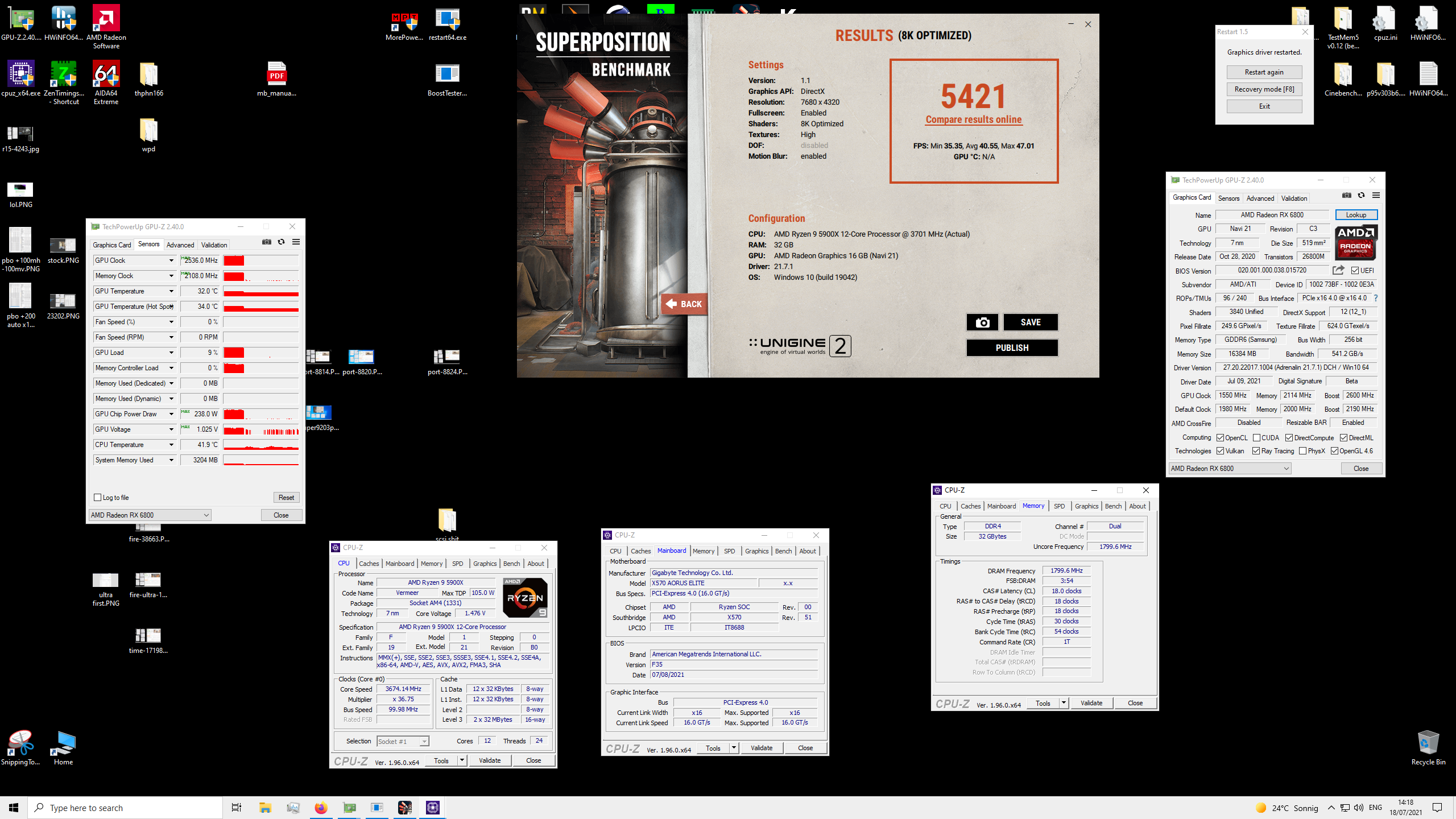Image resolution: width=1456 pixels, height=819 pixels.
Task: Click the GPU Voltage sensor graph
Action: [261, 429]
